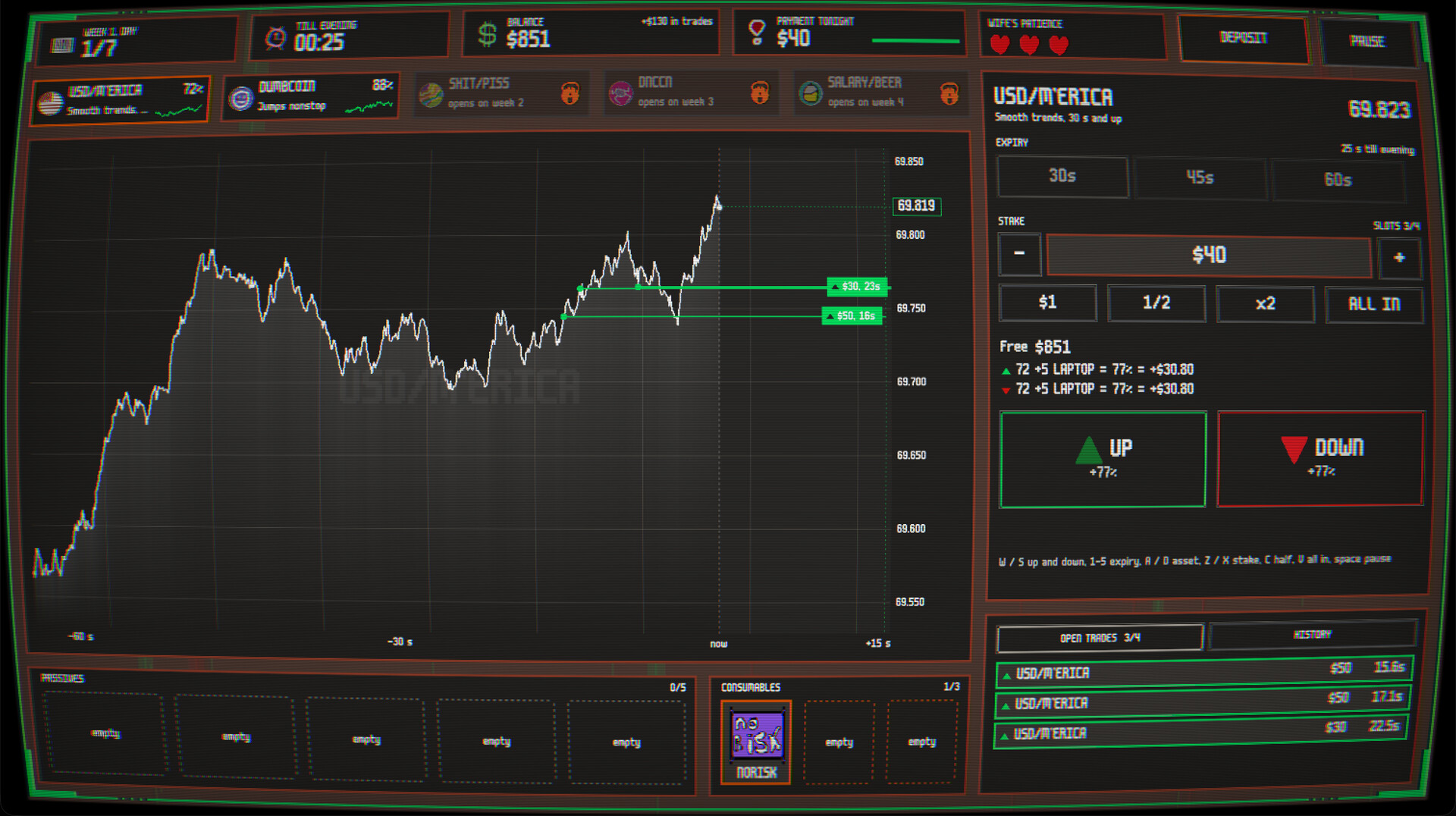Click the locked SHIT/PISS padlock icon
1456x816 pixels.
pos(570,93)
